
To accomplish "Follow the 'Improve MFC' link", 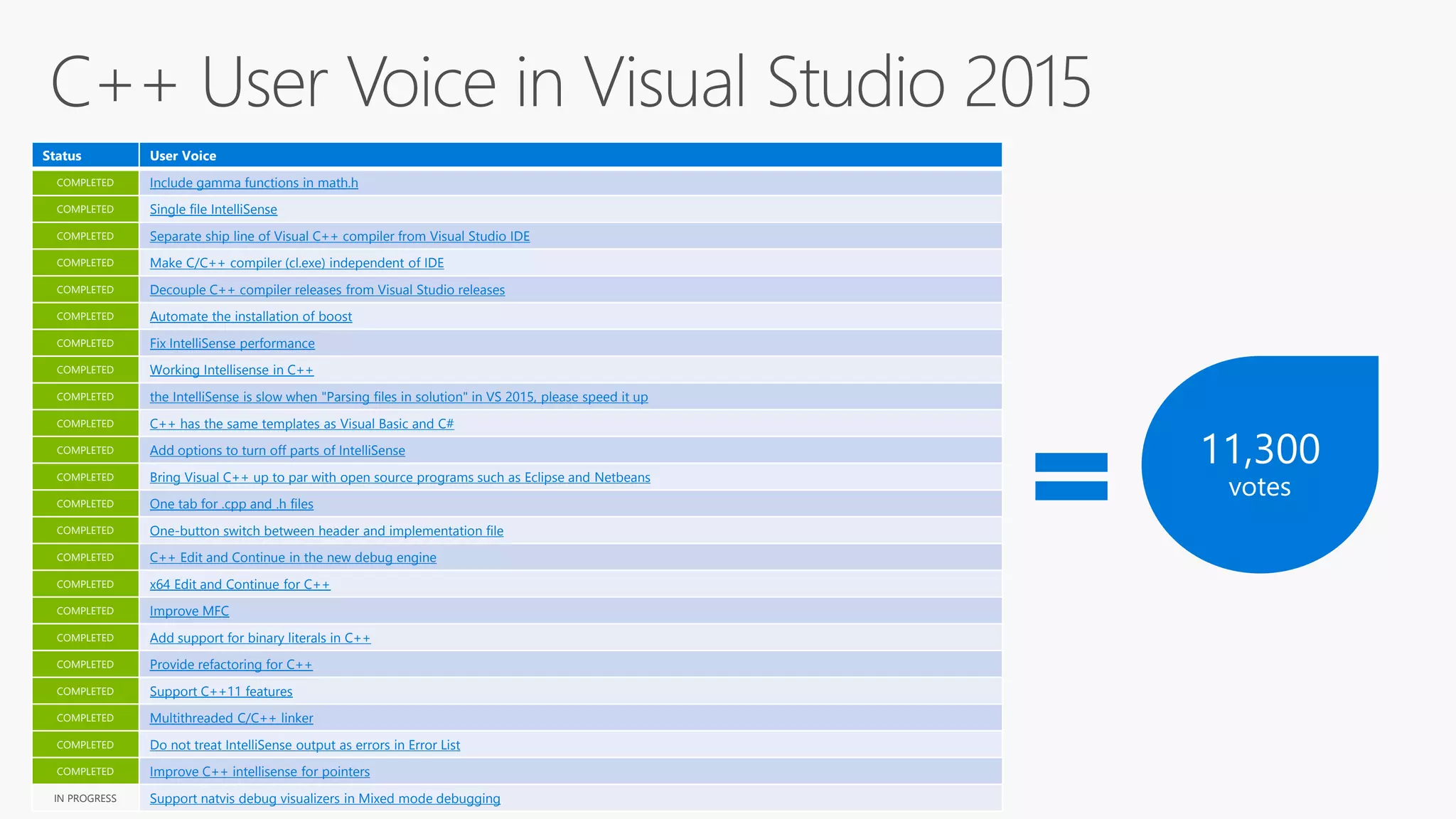I will 189,611.
